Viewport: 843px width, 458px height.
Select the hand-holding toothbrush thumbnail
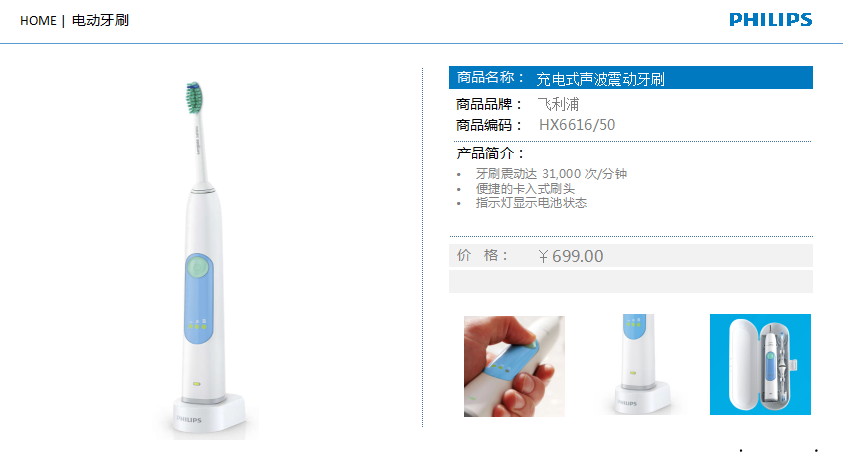tap(514, 366)
